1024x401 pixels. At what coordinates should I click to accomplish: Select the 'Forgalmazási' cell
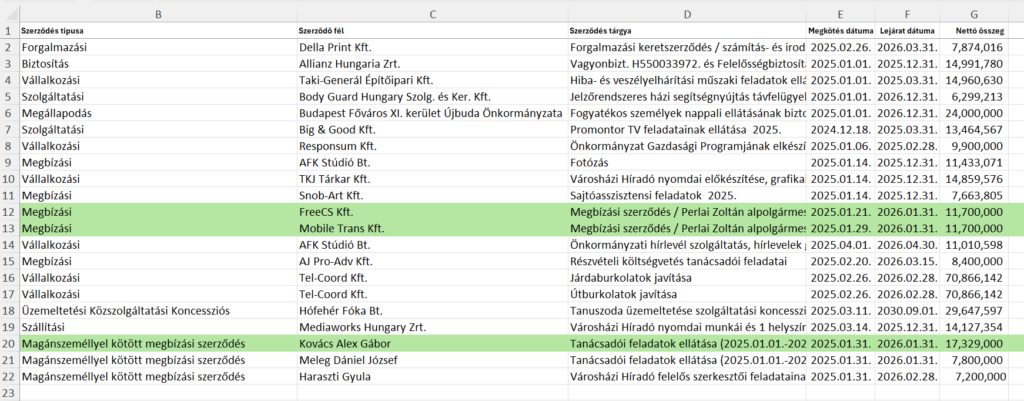(x=158, y=47)
